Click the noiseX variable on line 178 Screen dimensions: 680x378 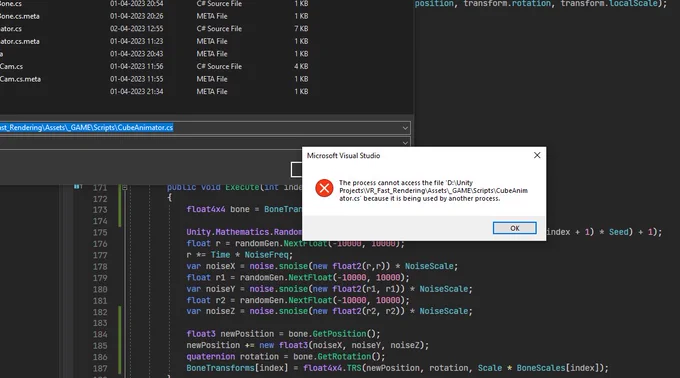click(x=220, y=266)
